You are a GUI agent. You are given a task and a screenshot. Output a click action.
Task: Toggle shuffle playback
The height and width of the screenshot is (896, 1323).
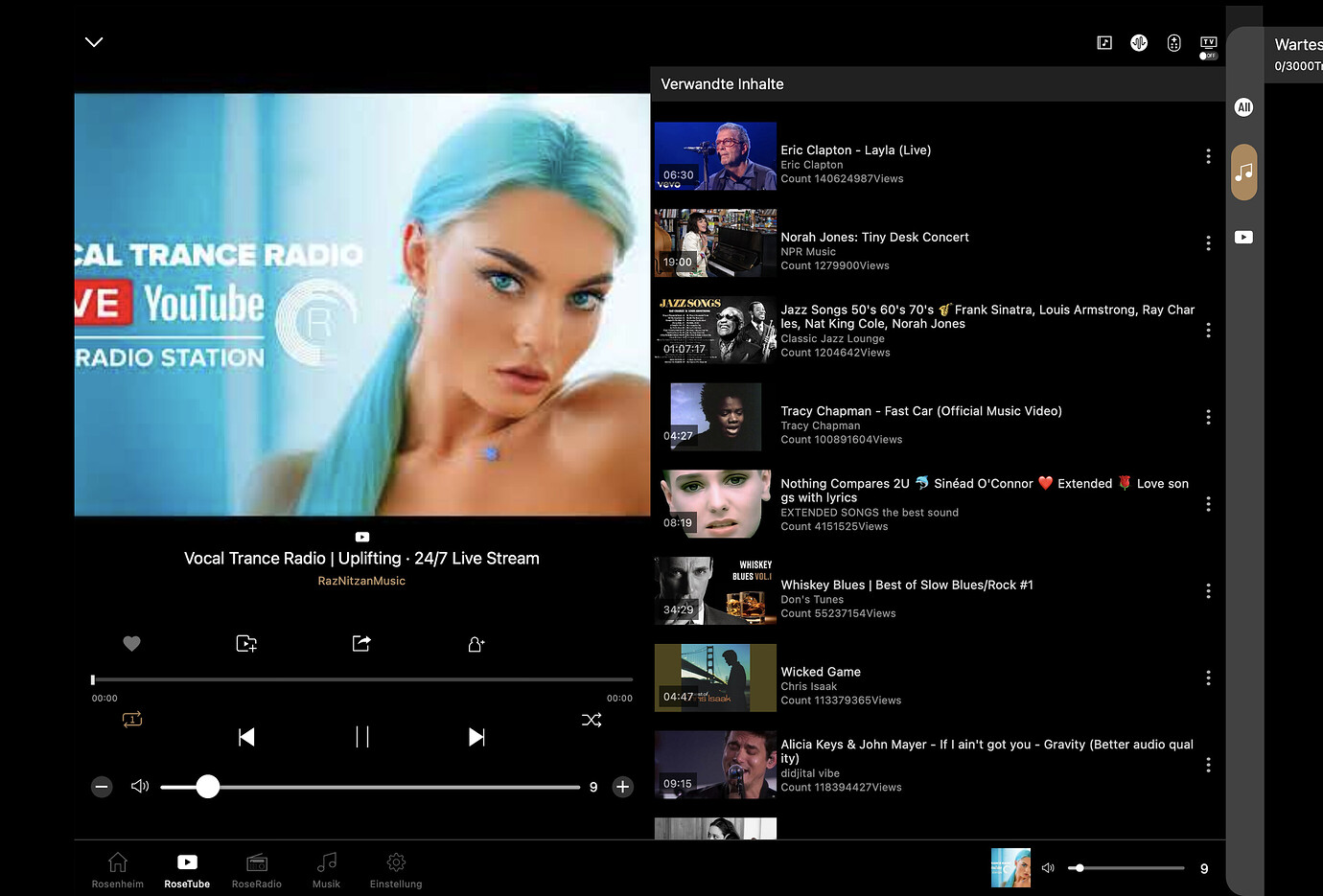592,720
